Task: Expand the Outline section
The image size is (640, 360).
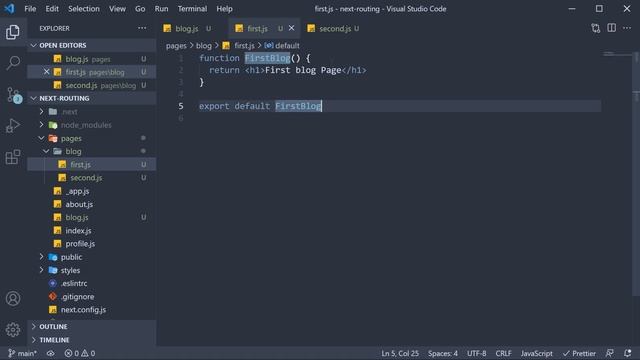Action: (91, 327)
